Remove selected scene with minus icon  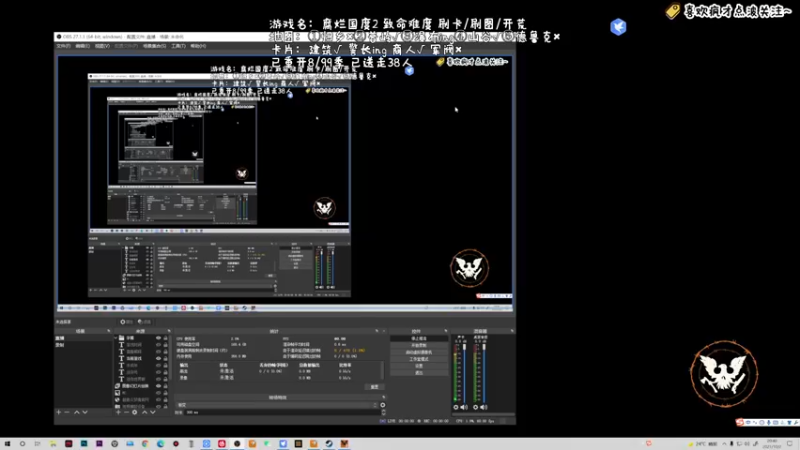click(67, 412)
